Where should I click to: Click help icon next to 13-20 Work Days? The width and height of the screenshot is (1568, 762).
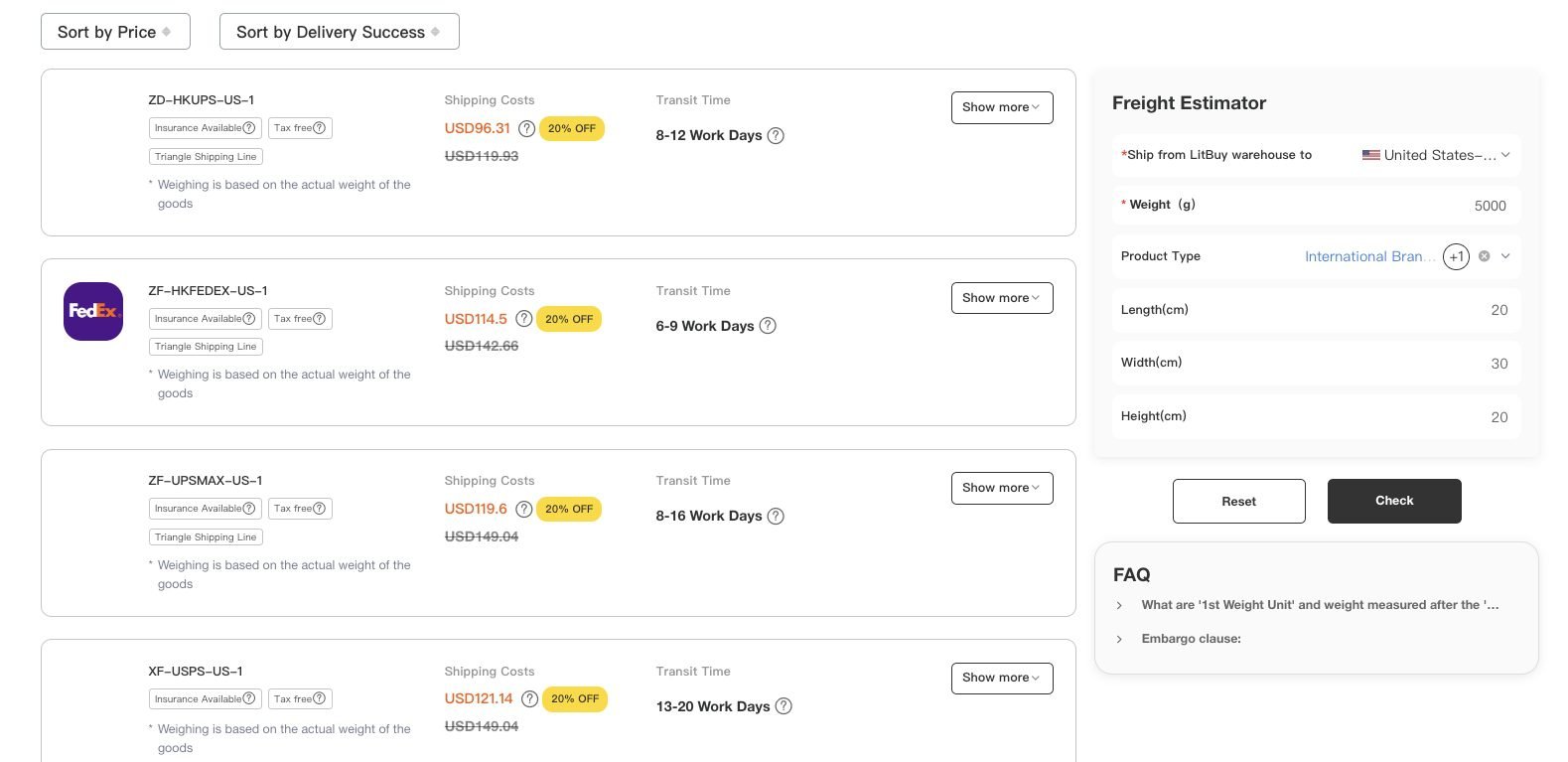click(x=784, y=706)
